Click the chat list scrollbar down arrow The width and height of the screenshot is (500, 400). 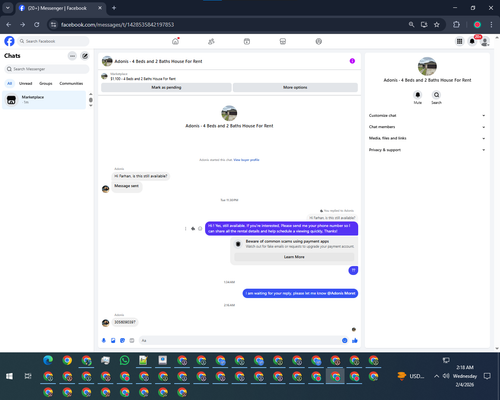91,106
